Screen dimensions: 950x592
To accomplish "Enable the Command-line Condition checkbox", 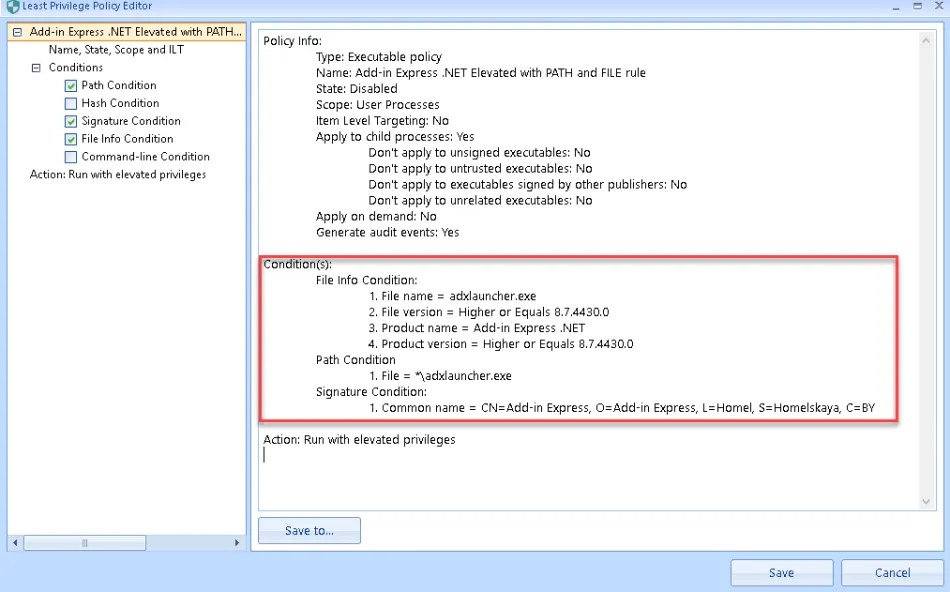I will click(x=71, y=158).
